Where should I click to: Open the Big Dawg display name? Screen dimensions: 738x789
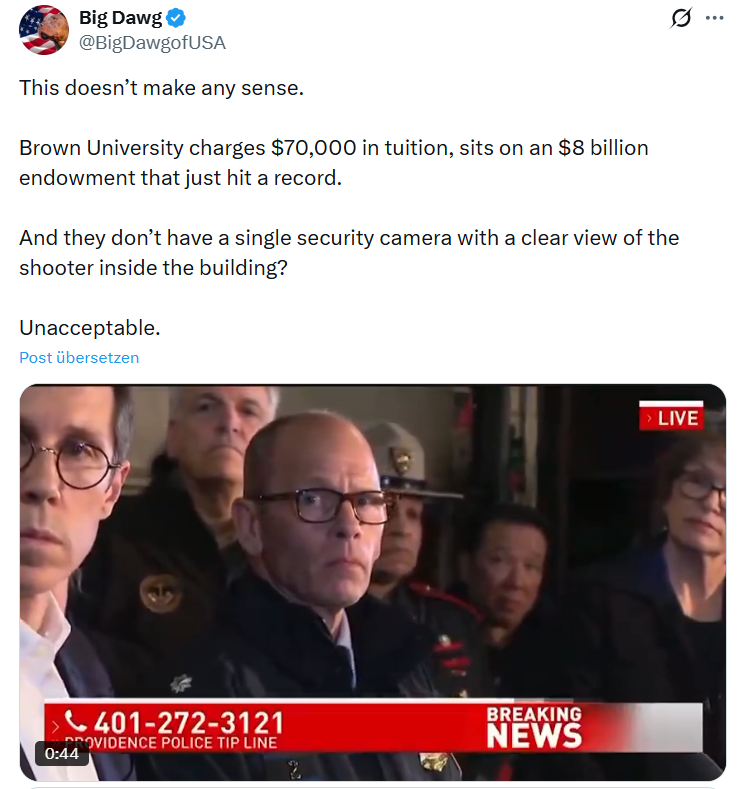121,18
